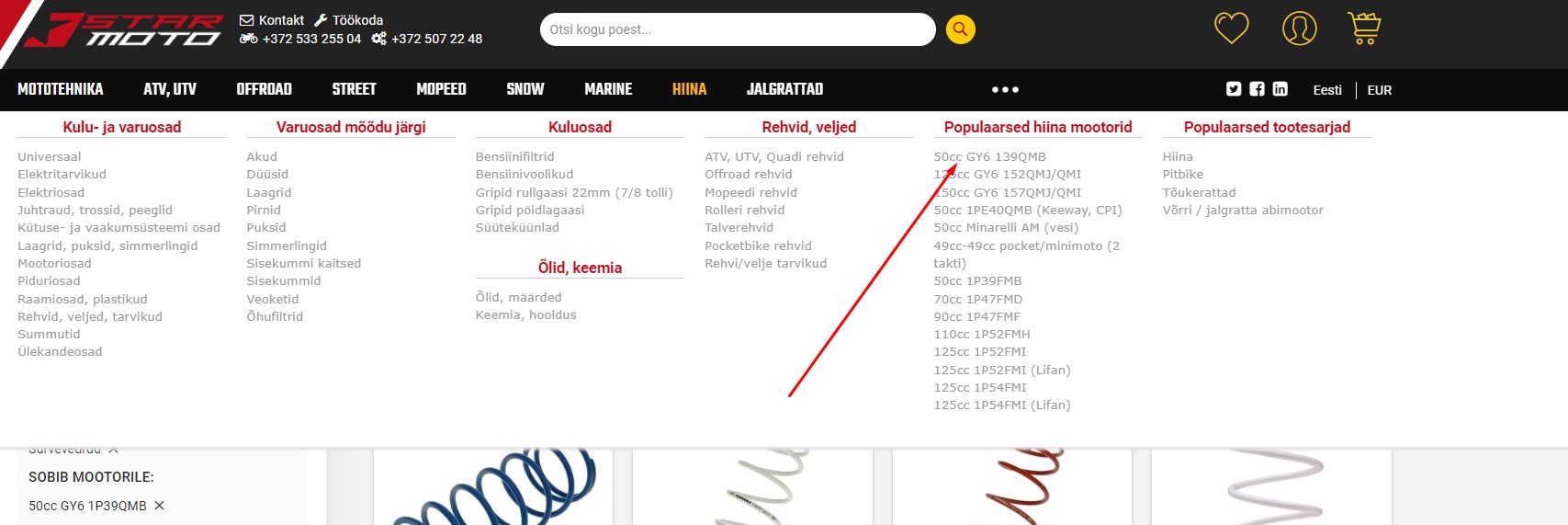Open the wishlist heart icon
Screen dimensions: 1568x525
tap(1231, 29)
